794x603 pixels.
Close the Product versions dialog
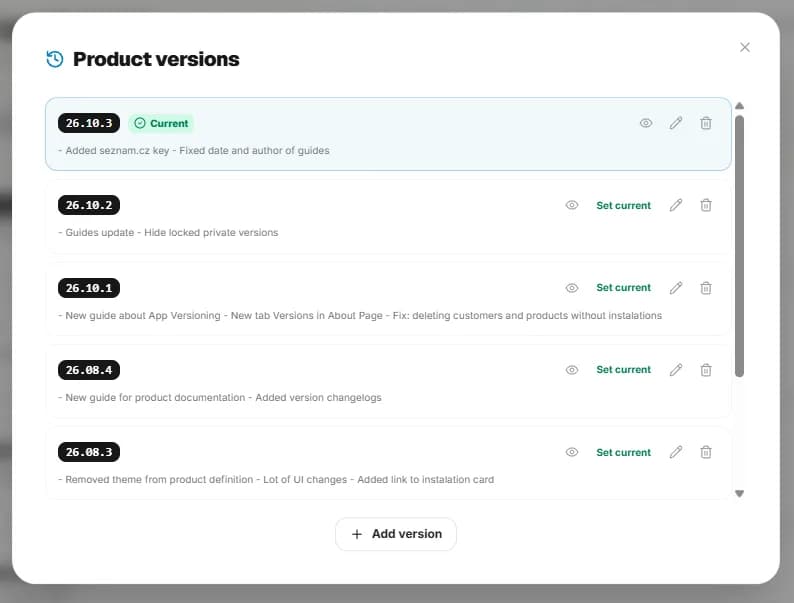point(744,47)
